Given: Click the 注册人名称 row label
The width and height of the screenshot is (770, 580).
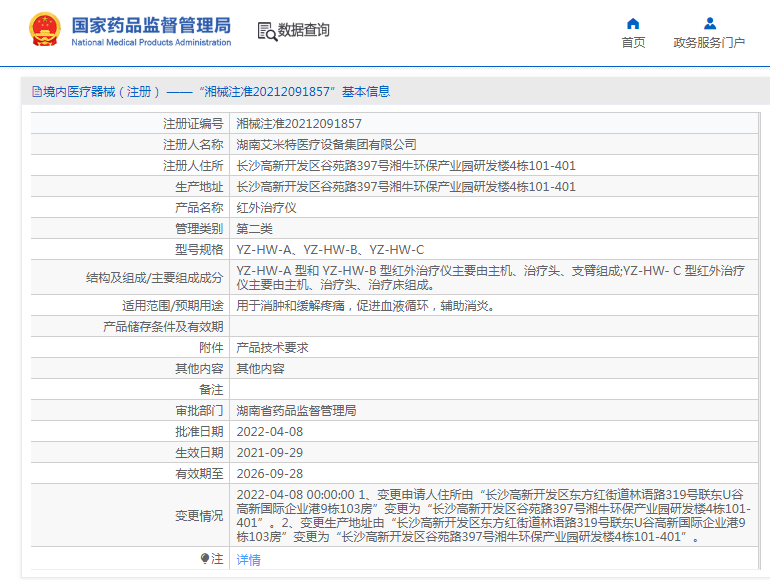Looking at the screenshot, I should [x=193, y=145].
